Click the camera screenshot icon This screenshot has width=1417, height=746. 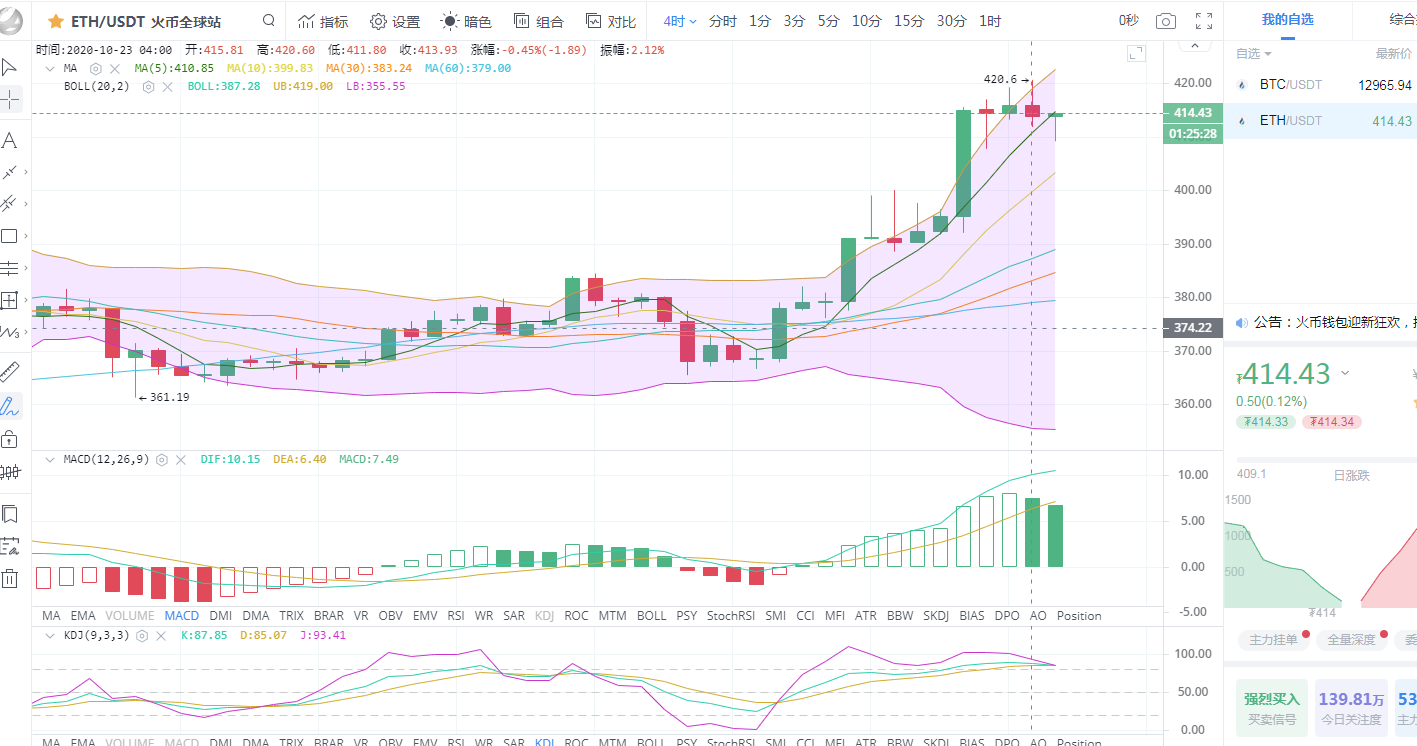coord(1165,21)
